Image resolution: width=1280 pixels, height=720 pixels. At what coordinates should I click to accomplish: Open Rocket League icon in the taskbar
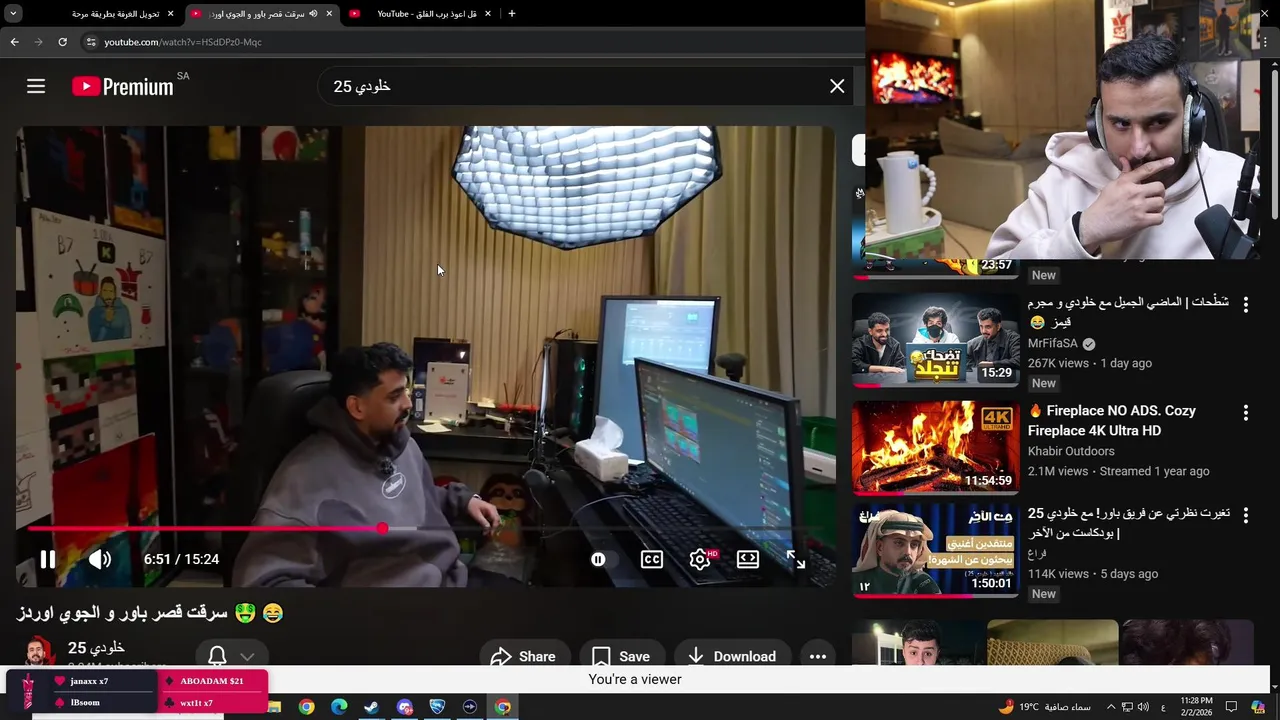437,707
